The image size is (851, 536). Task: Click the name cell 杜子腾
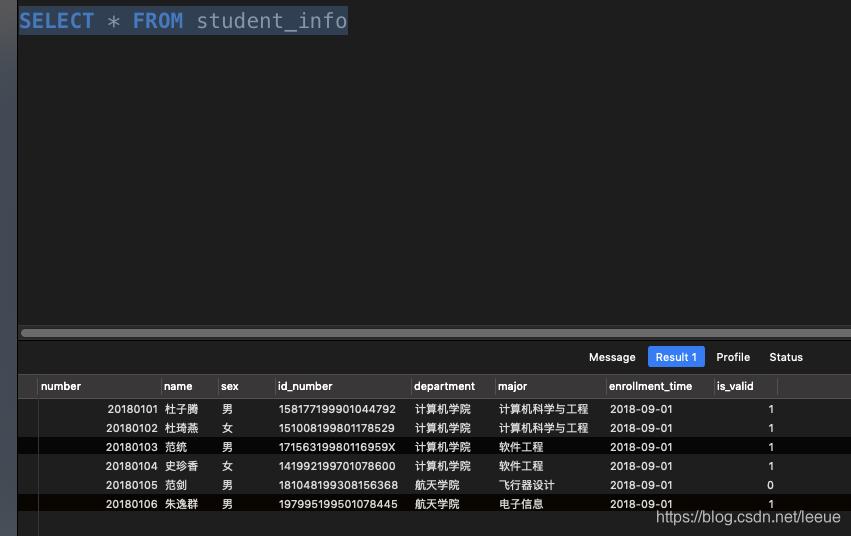click(x=181, y=409)
